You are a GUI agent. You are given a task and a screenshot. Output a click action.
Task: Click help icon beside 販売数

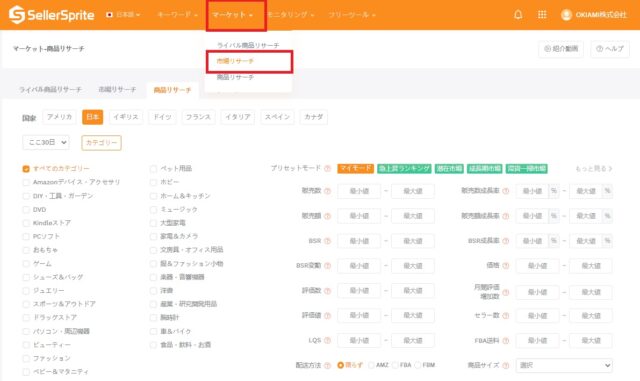[x=327, y=191]
